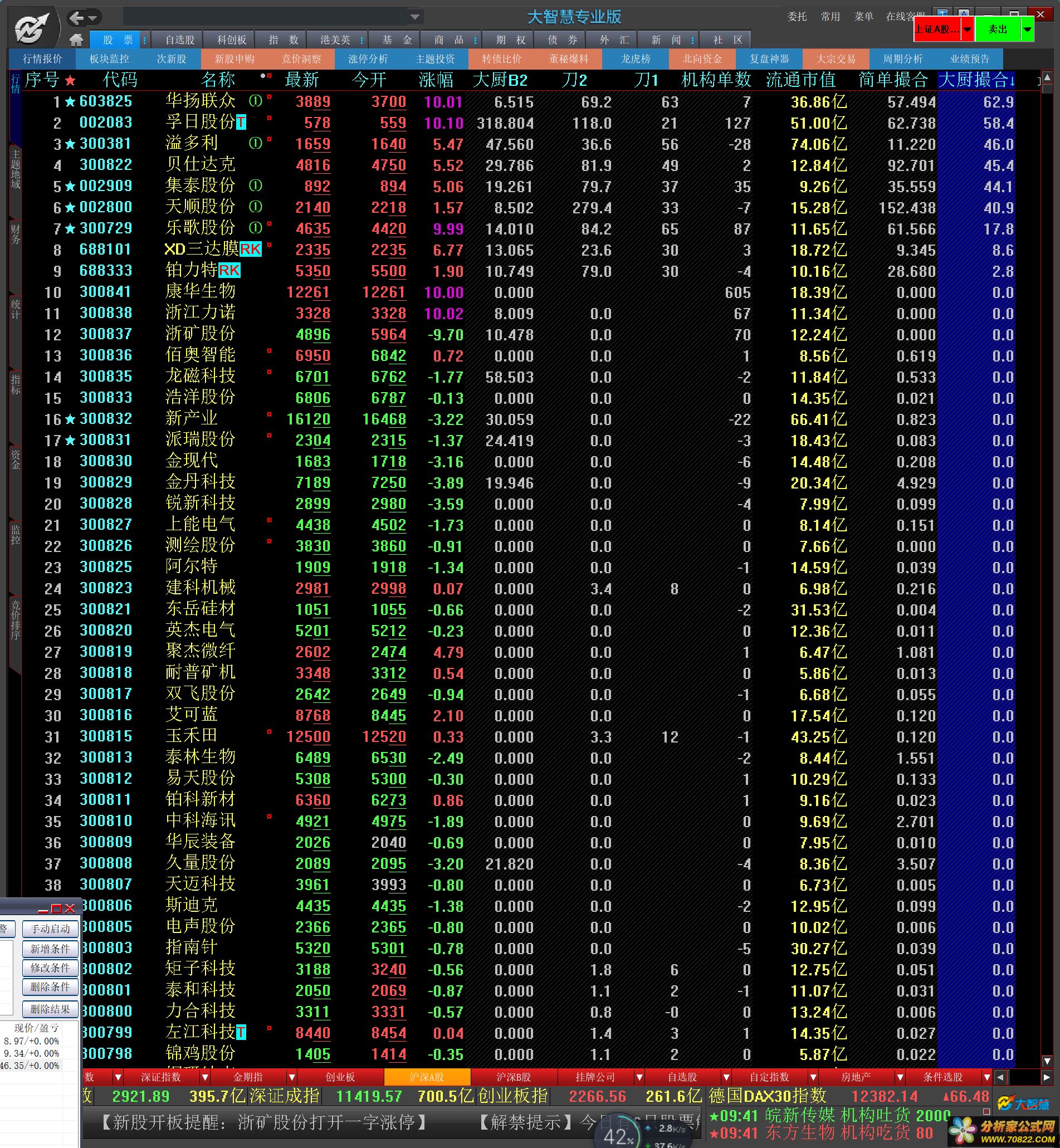Open the Dazhihui arrow logo
Viewport: 1060px width, 1148px height.
pos(33,27)
